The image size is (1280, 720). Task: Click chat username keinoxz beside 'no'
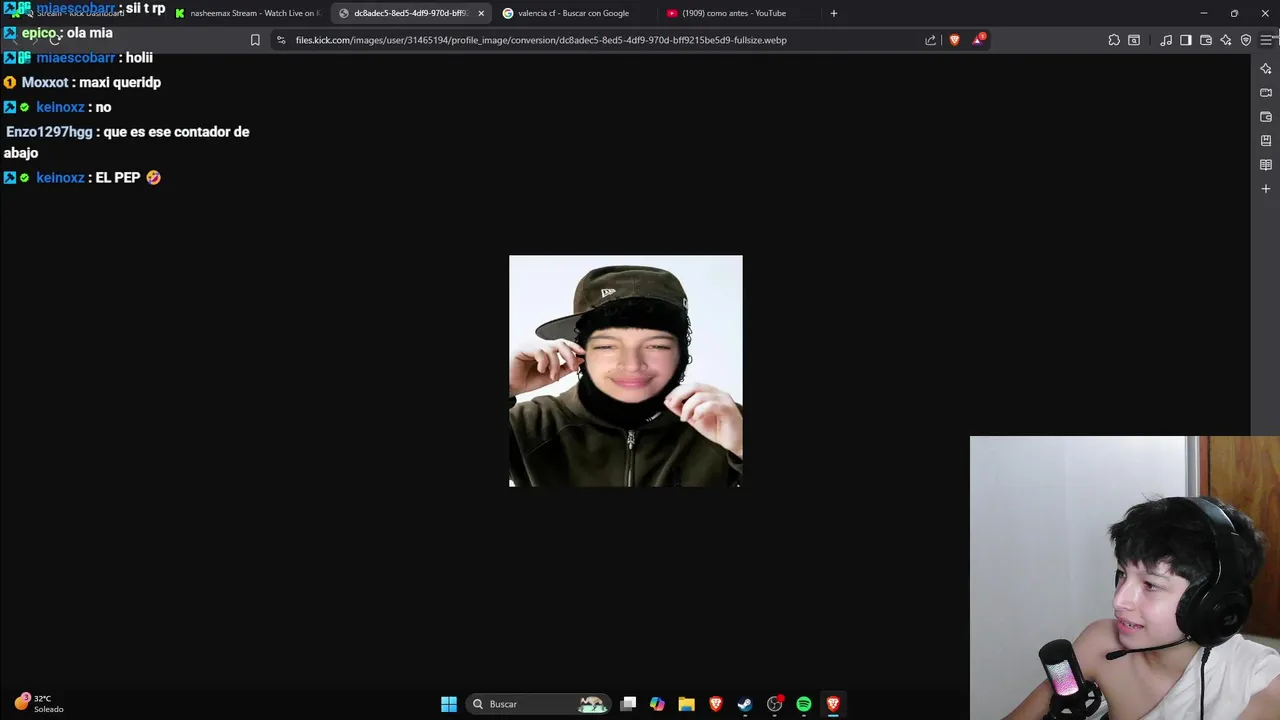(60, 107)
